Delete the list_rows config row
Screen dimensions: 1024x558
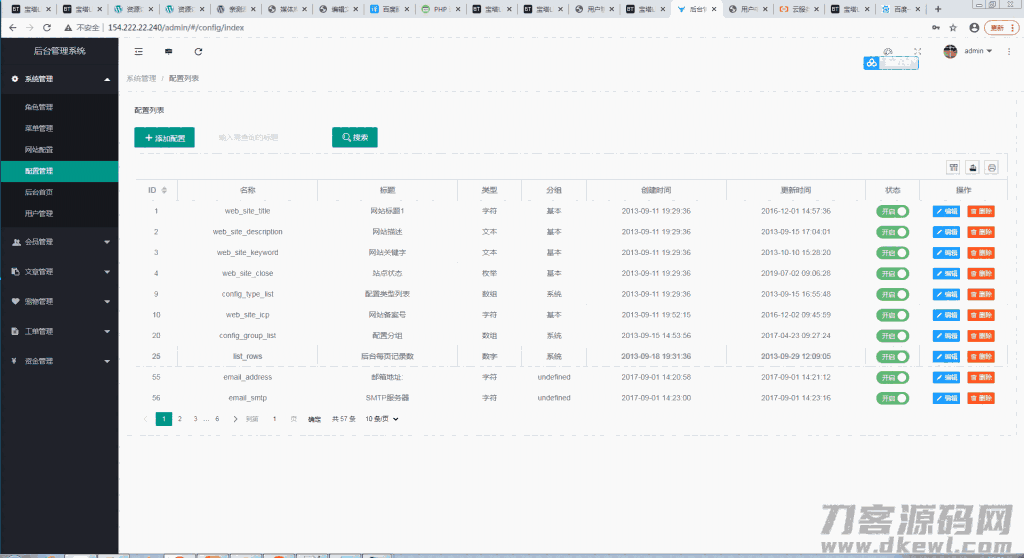[981, 357]
